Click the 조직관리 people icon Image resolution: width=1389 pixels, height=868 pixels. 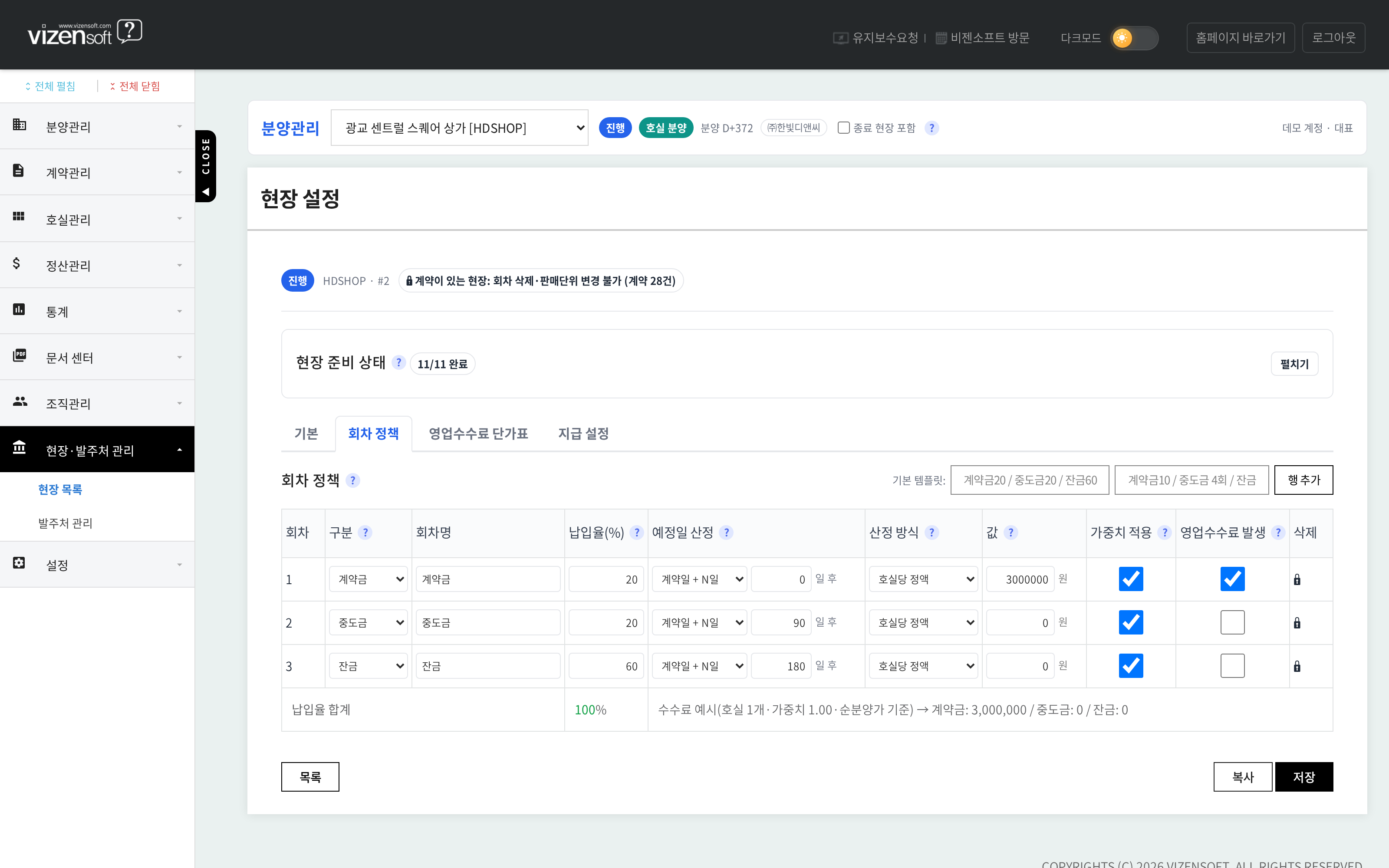pos(20,401)
